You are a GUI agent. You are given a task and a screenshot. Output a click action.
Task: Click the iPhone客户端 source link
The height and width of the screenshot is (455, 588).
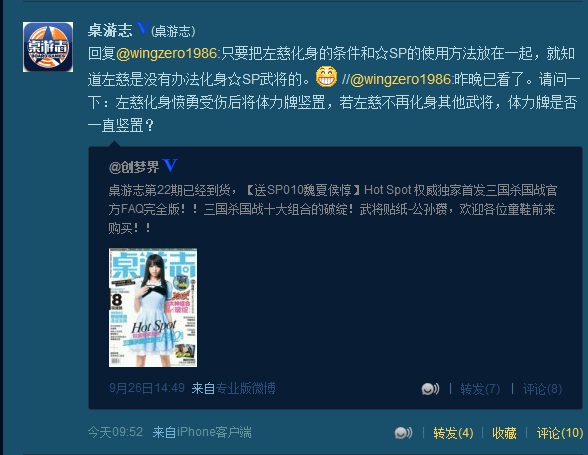pos(214,432)
